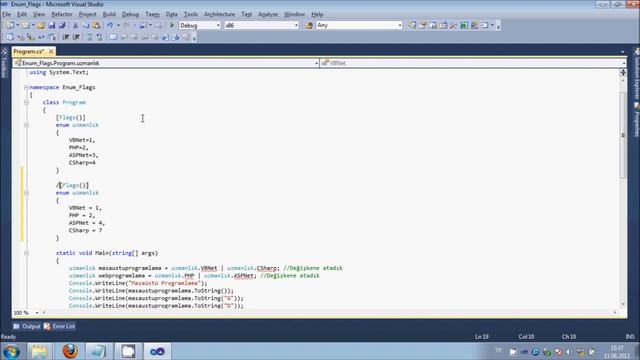Open Firefox from the taskbar
The image size is (640, 360).
point(70,351)
